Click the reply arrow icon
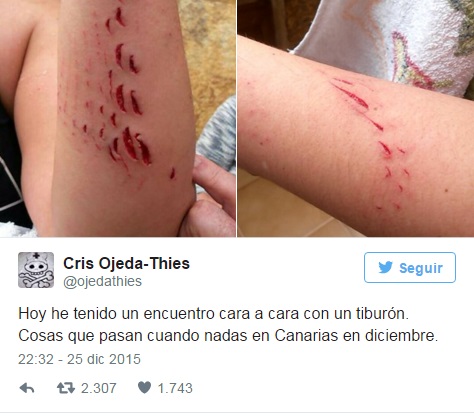 click(x=27, y=388)
